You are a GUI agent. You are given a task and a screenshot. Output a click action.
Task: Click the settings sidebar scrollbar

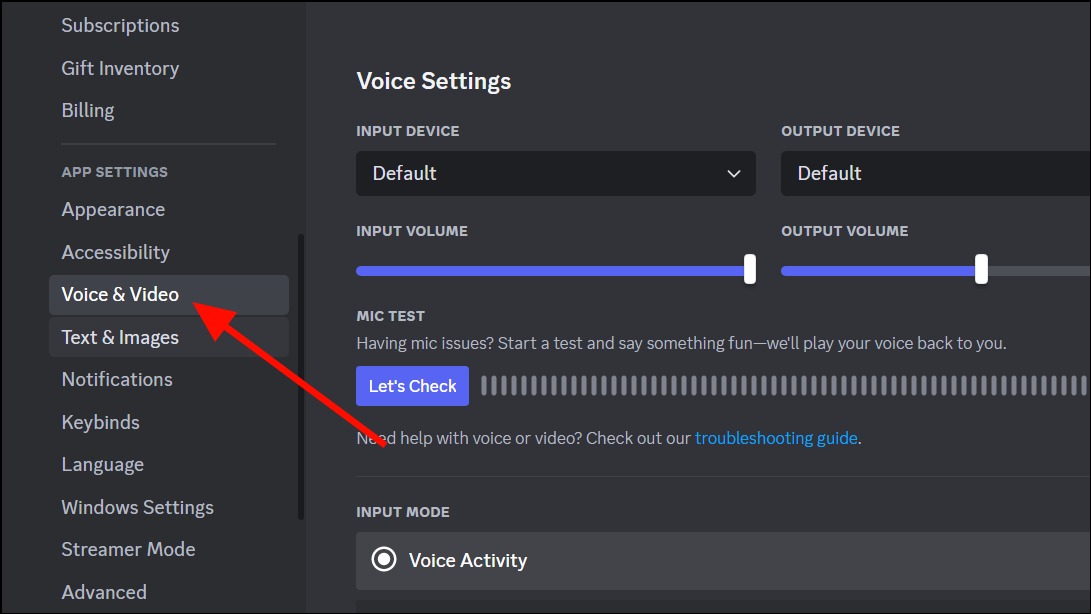[301, 377]
